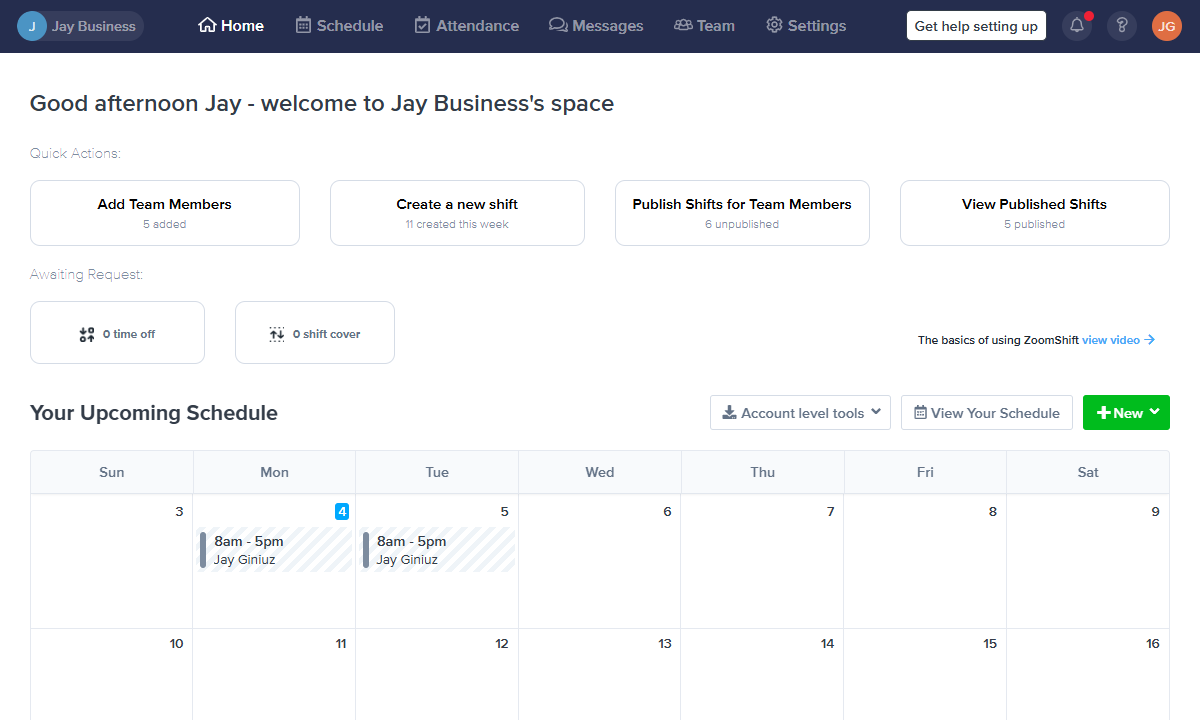Click the arrow icon after view video
The image size is (1200, 720).
point(1150,340)
